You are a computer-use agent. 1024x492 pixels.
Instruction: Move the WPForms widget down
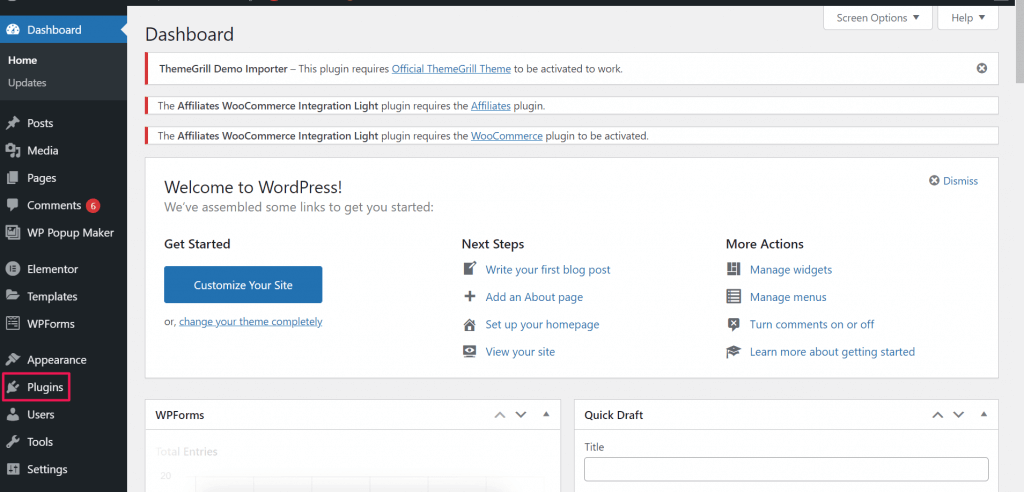pyautogui.click(x=520, y=414)
